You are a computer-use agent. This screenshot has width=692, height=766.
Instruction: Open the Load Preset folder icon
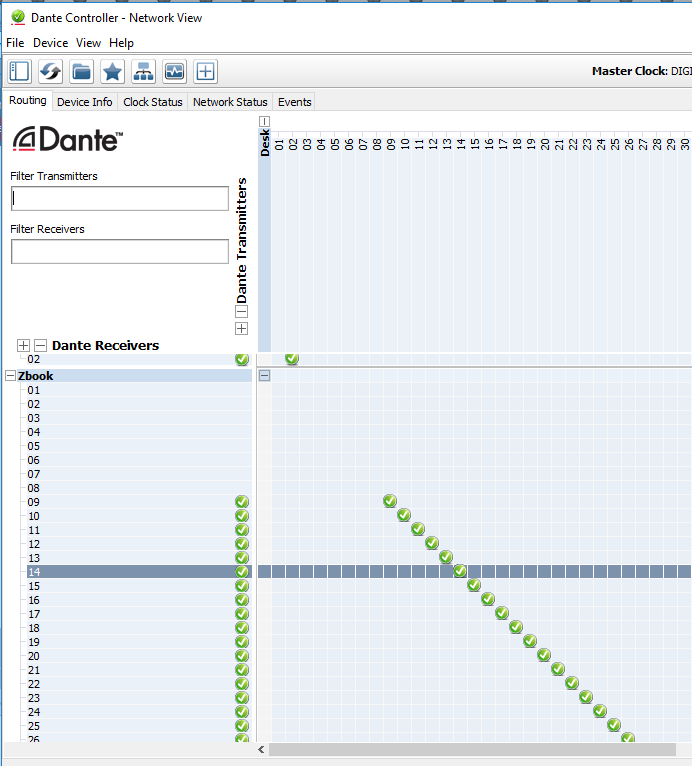82,72
